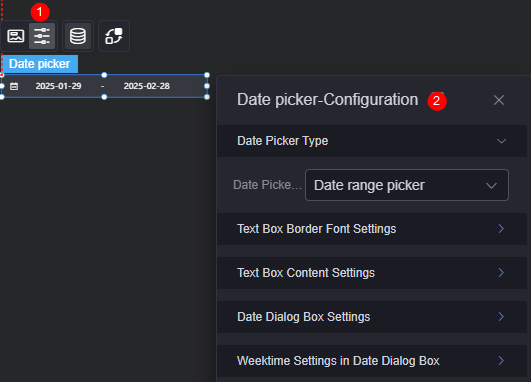The image size is (531, 382).
Task: Click the Date picker-Configuration title
Action: [x=327, y=100]
